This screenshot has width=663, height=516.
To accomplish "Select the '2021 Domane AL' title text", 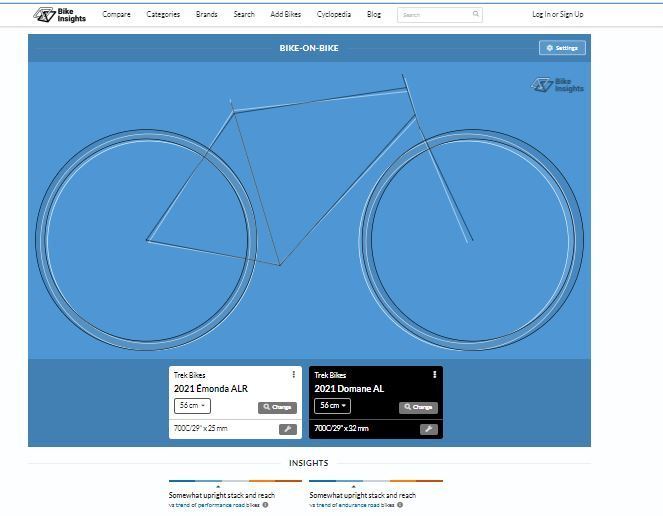I will click(x=349, y=389).
